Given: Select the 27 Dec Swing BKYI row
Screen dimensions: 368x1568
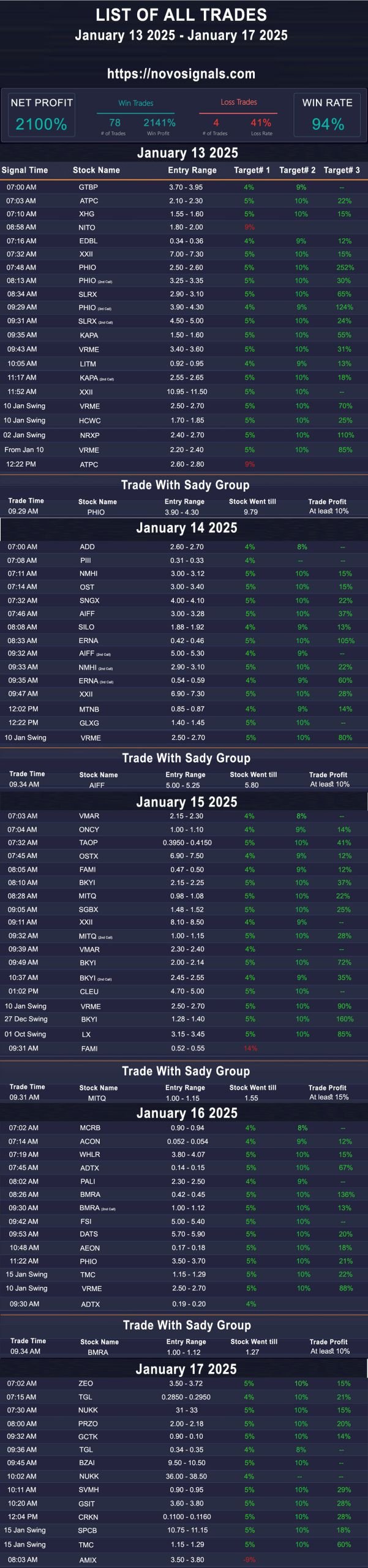Looking at the screenshot, I should point(184,1019).
